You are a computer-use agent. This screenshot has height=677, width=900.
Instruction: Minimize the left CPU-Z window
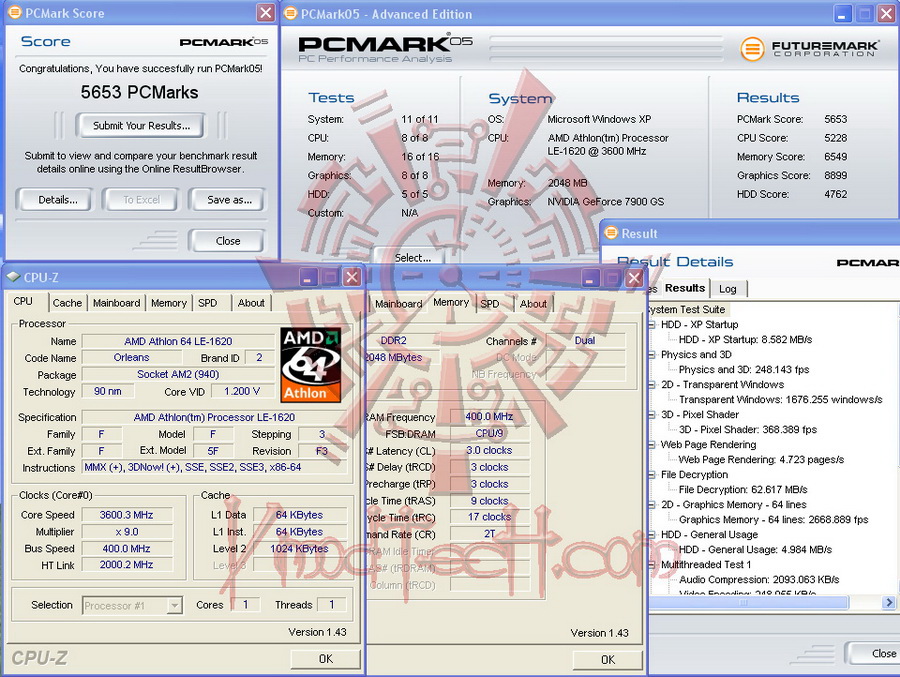coord(308,277)
